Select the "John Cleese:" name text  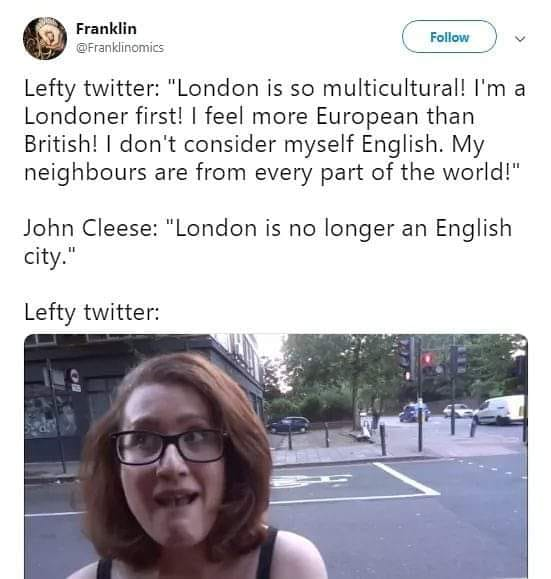tap(91, 228)
